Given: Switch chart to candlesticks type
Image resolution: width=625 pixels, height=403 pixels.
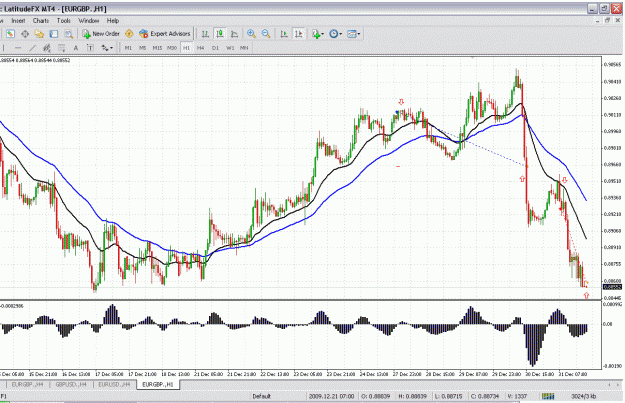Looking at the screenshot, I should pyautogui.click(x=220, y=34).
